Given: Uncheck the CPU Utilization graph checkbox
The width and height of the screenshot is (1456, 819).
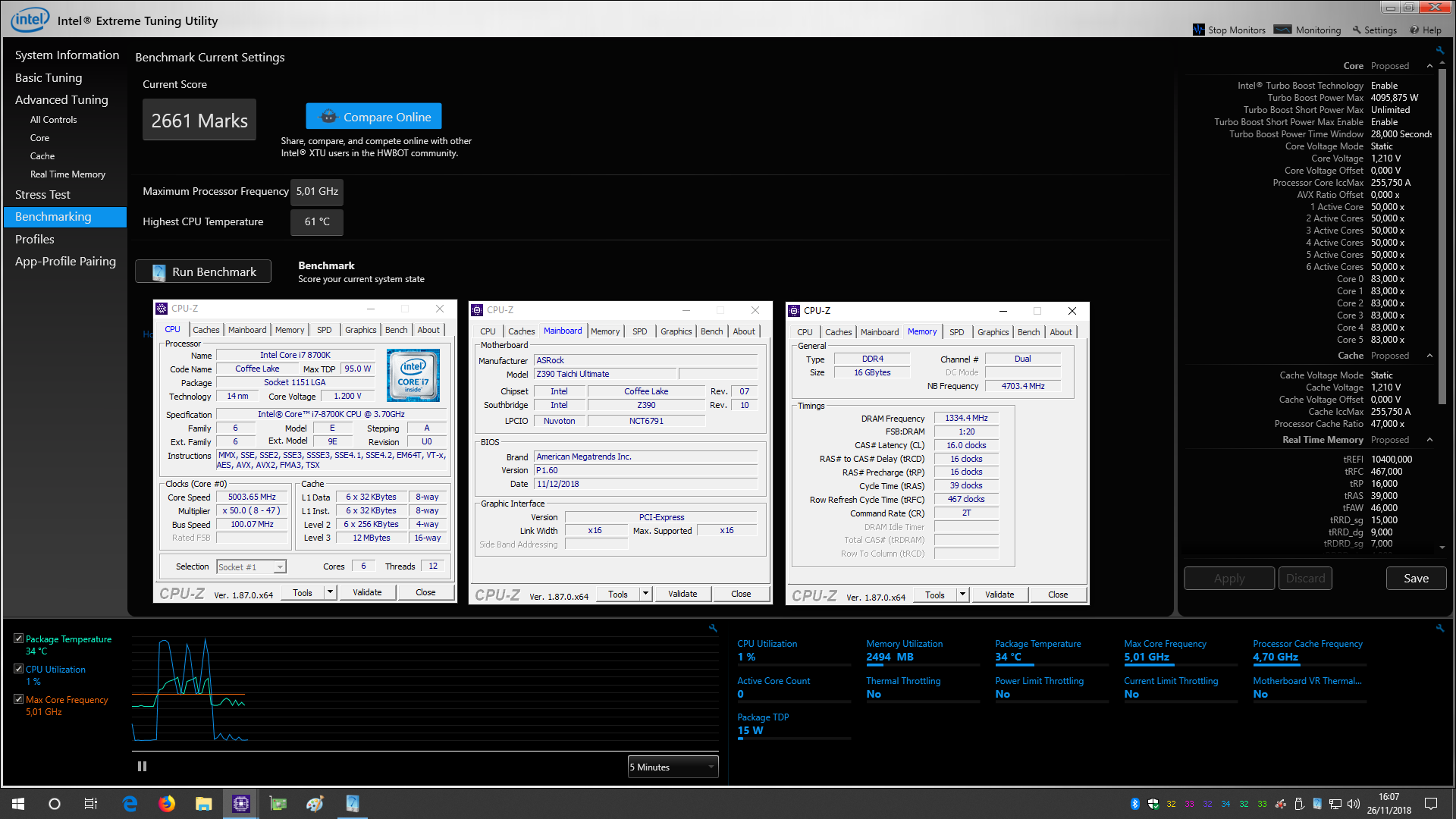Looking at the screenshot, I should [18, 669].
